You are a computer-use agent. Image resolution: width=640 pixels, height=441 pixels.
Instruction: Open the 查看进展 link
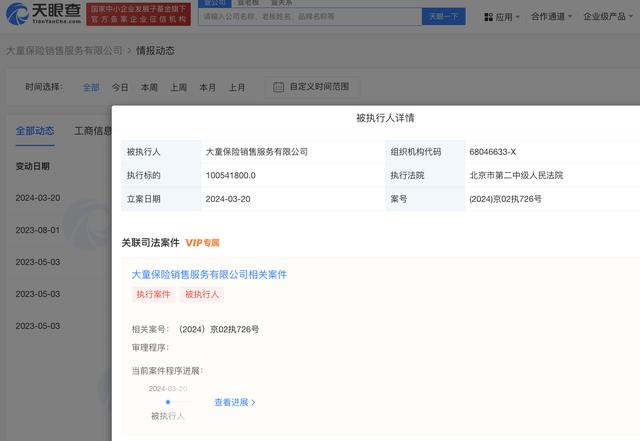pos(235,403)
